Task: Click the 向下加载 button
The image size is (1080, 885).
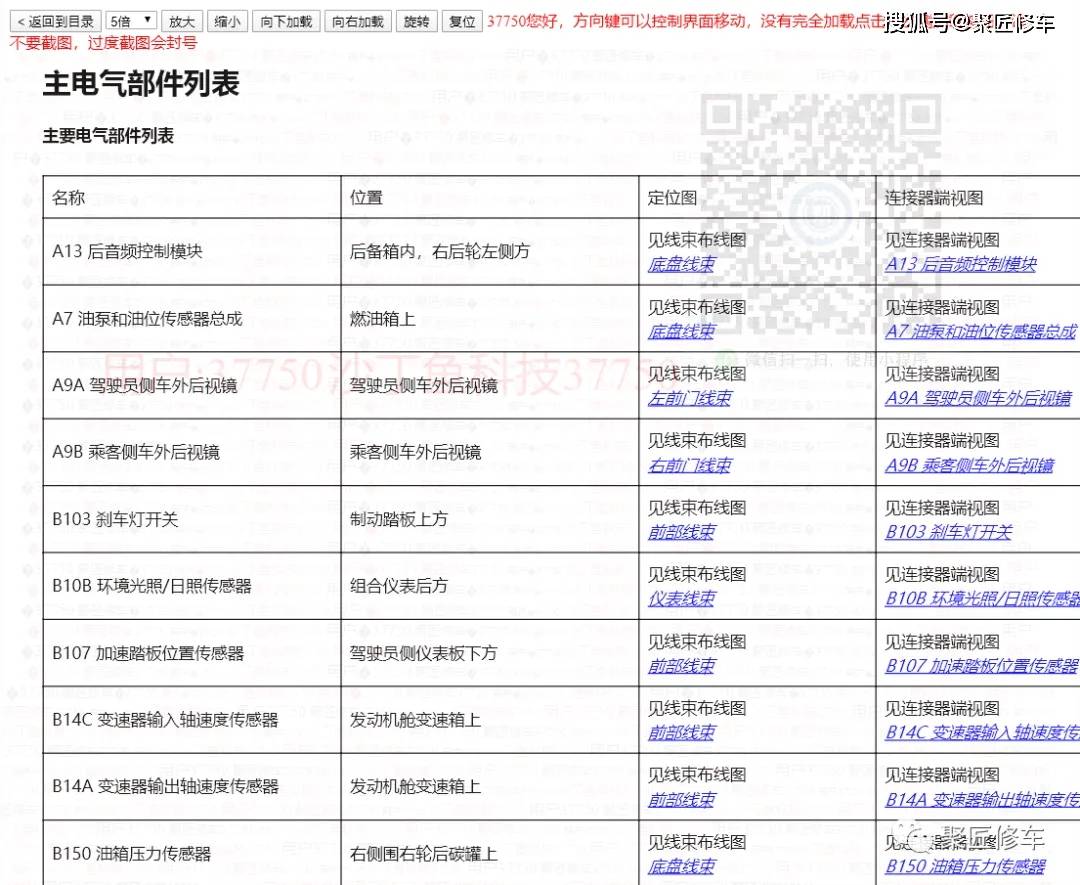Action: (x=286, y=21)
